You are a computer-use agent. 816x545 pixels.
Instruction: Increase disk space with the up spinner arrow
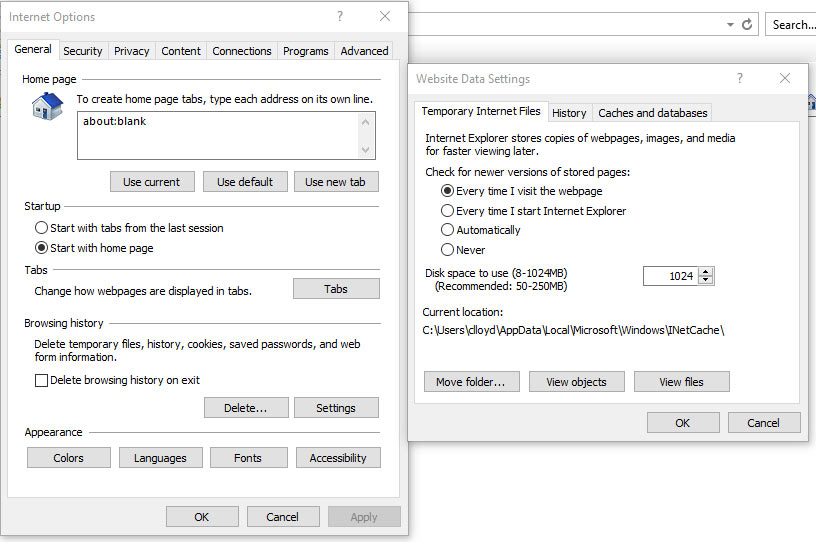click(706, 272)
